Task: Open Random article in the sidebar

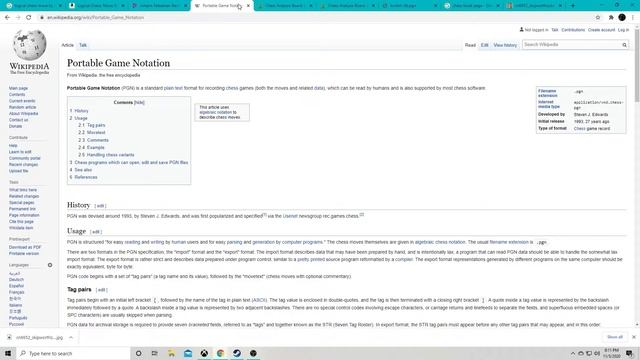Action: click(22, 107)
